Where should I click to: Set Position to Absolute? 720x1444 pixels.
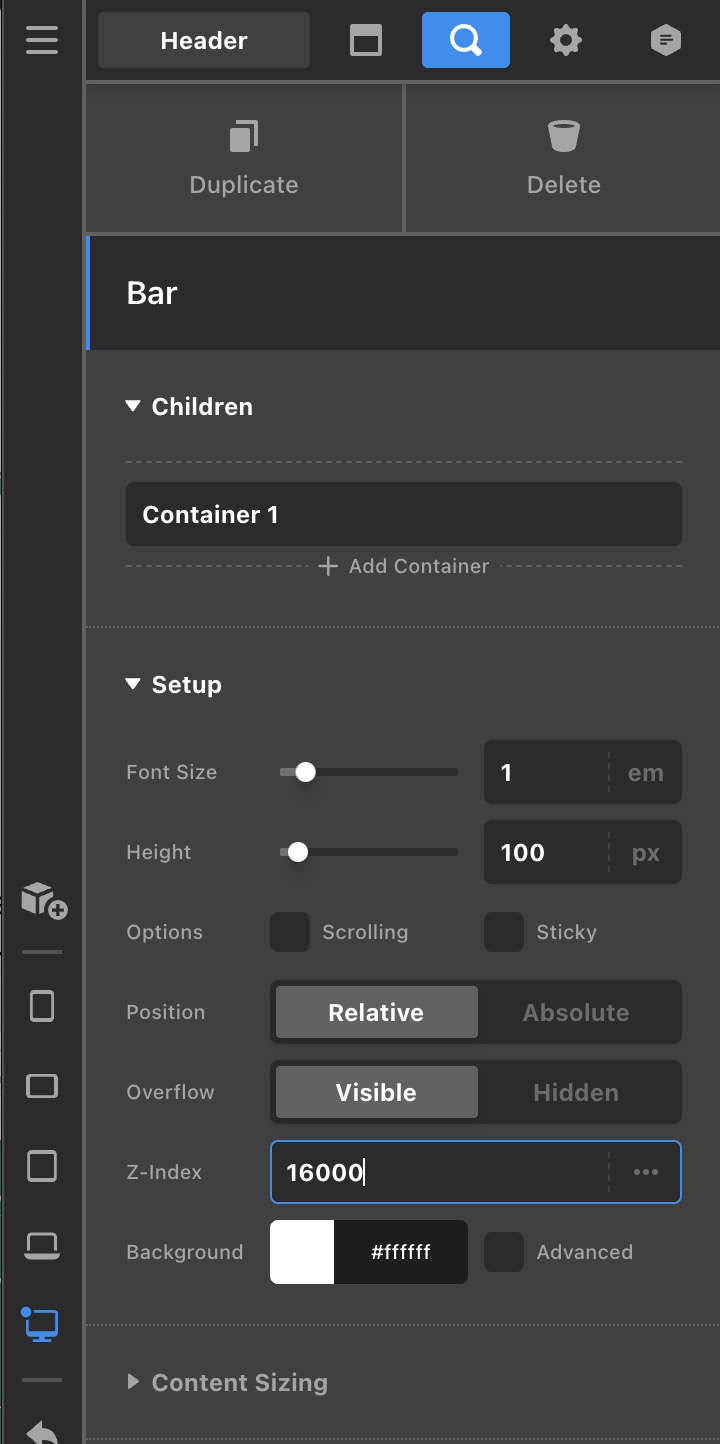click(576, 1012)
